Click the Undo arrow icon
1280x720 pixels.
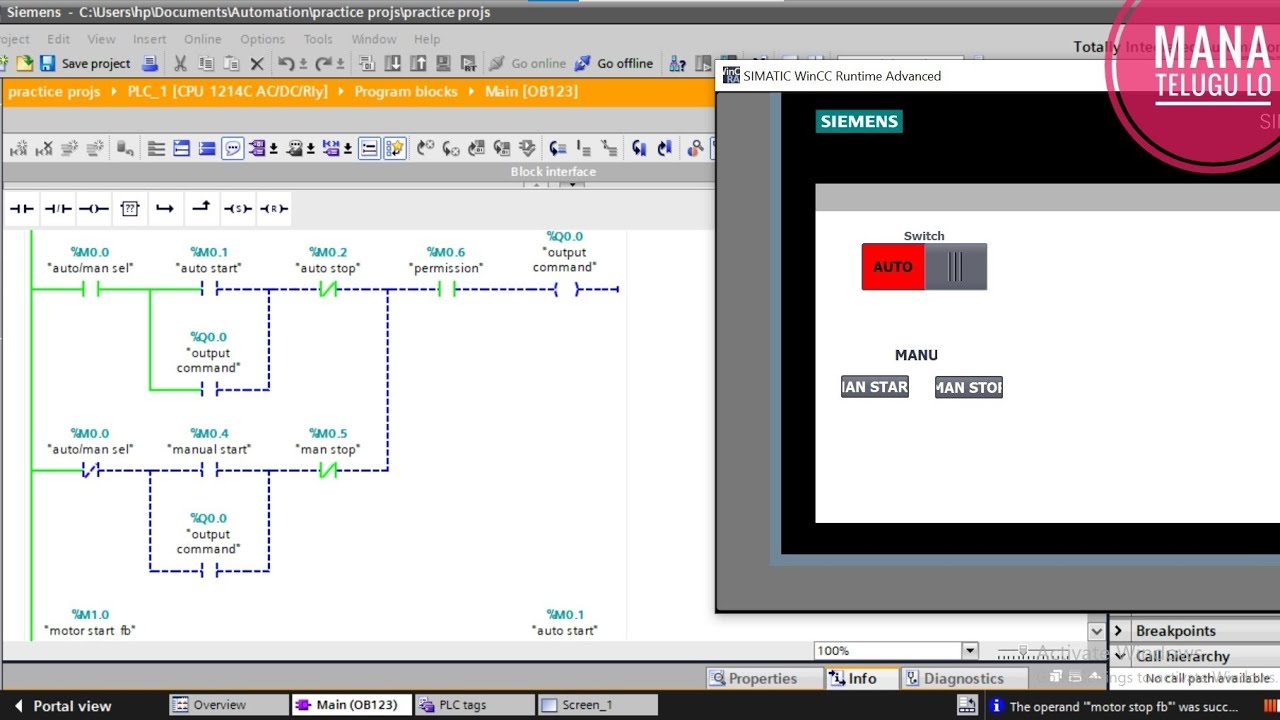286,63
